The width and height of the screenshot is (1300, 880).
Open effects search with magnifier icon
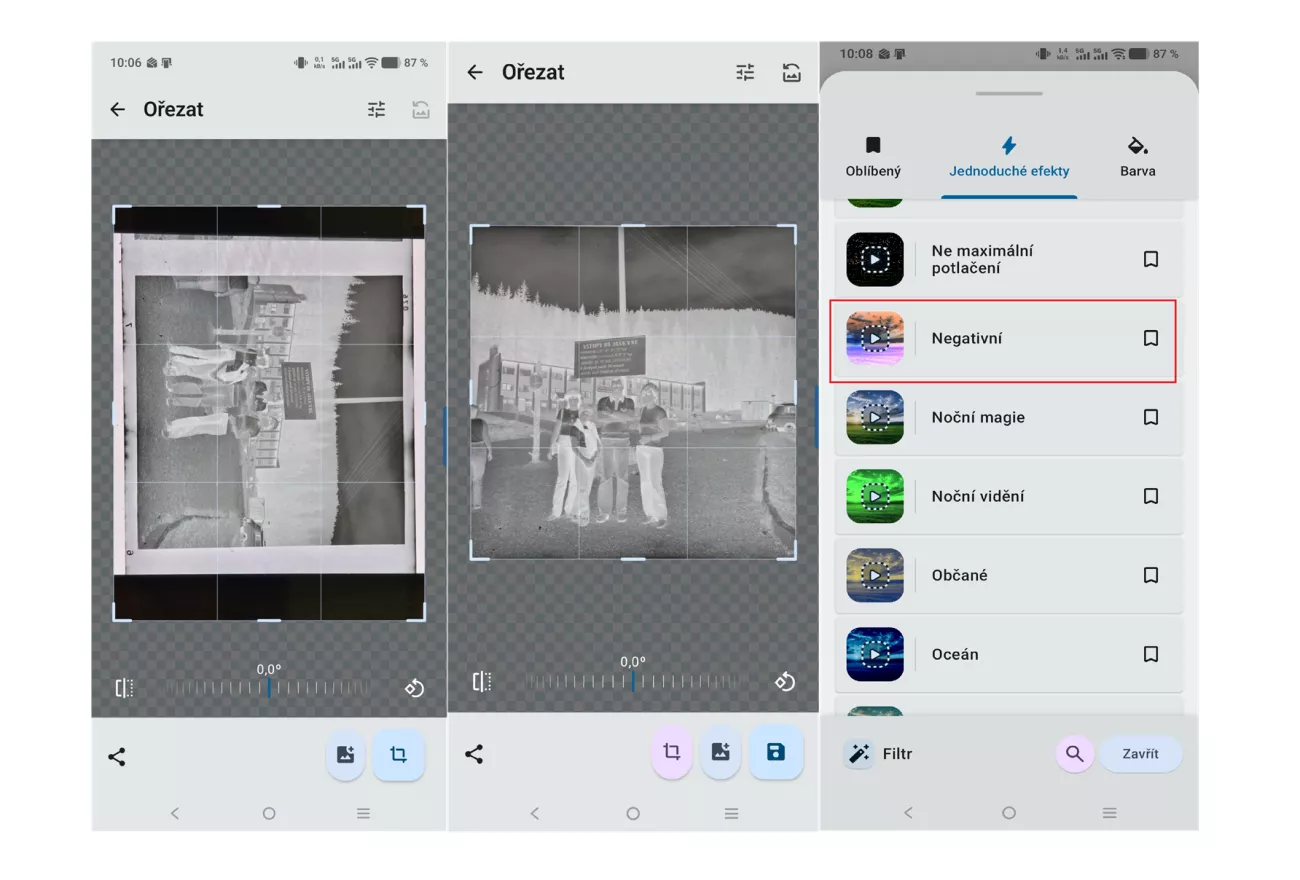[1074, 754]
